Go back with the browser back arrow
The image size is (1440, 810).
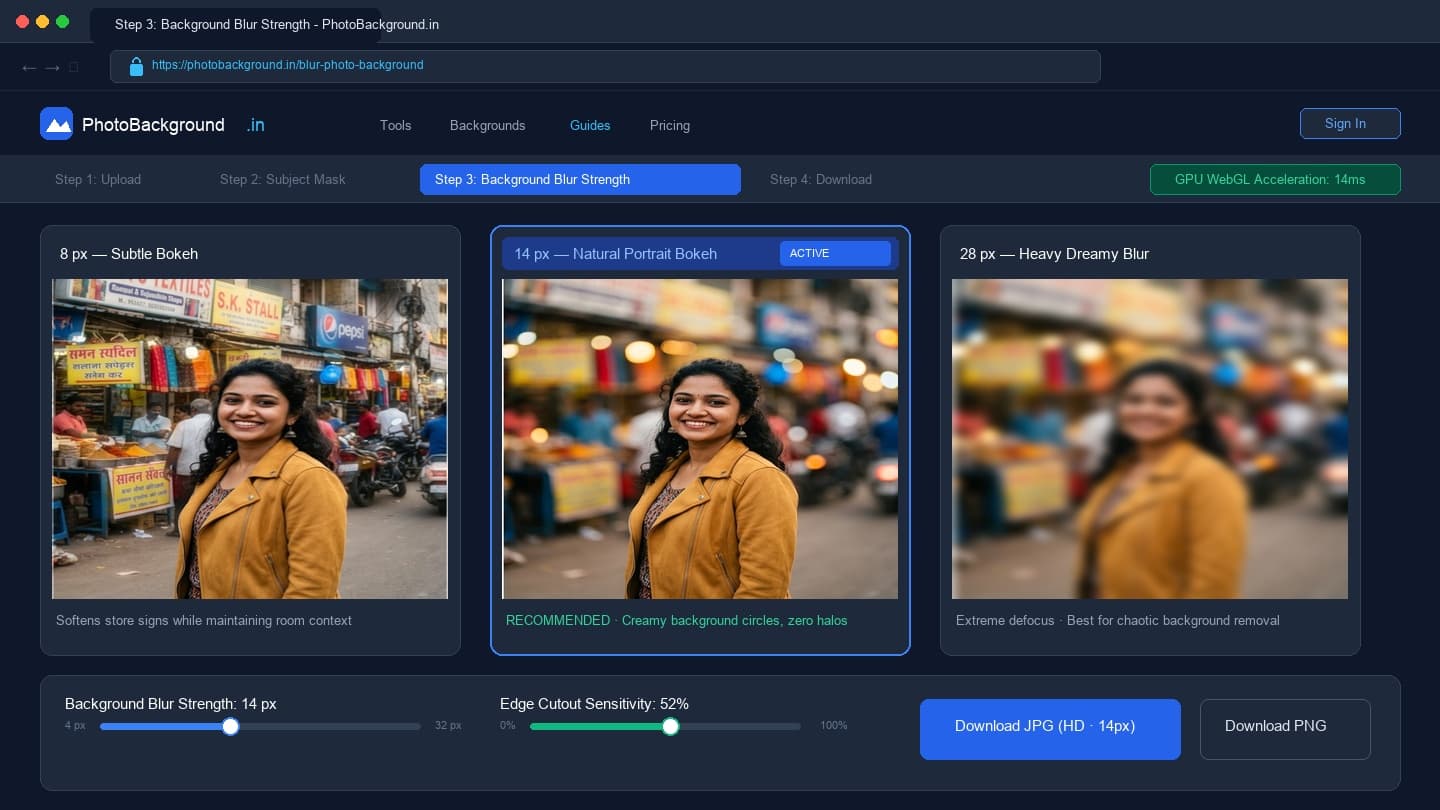tap(29, 67)
